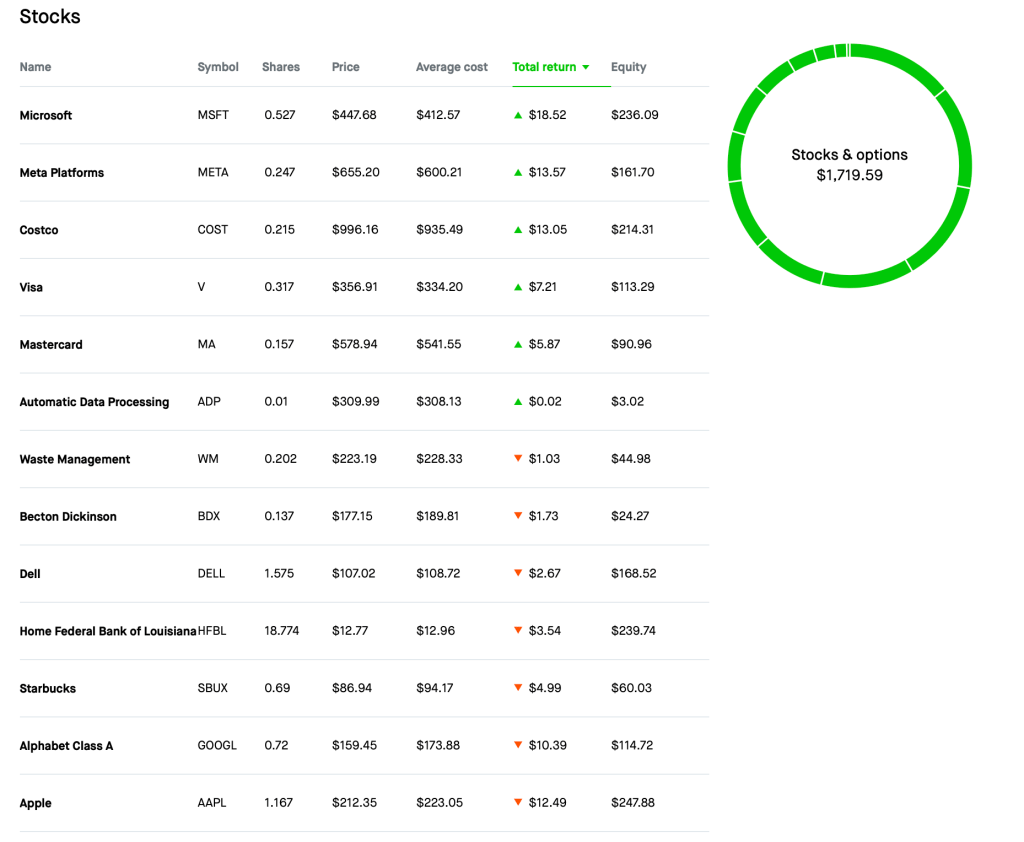Click the green up arrow beside Costco return
Viewport: 1024px width, 842px height.
[518, 230]
